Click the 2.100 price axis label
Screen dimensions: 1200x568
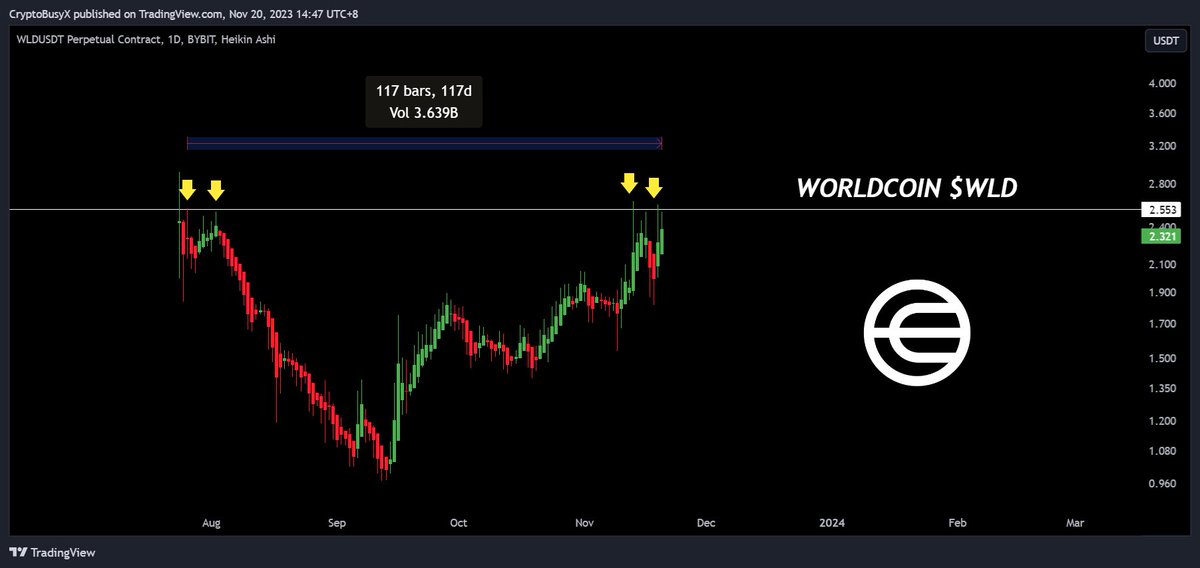point(1162,264)
